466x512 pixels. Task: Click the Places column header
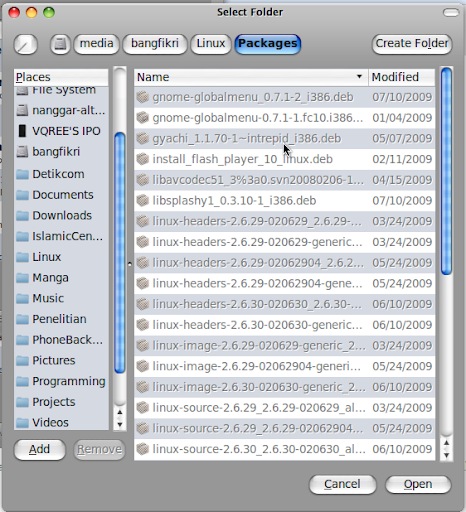coord(61,77)
